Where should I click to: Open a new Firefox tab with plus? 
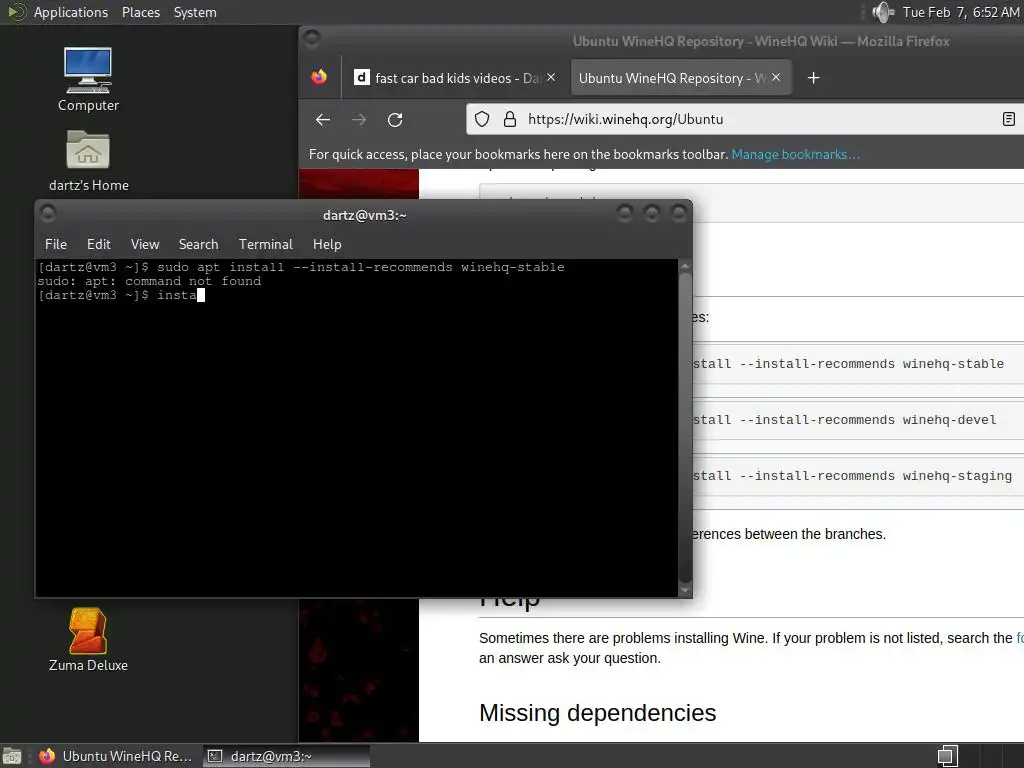click(x=813, y=78)
